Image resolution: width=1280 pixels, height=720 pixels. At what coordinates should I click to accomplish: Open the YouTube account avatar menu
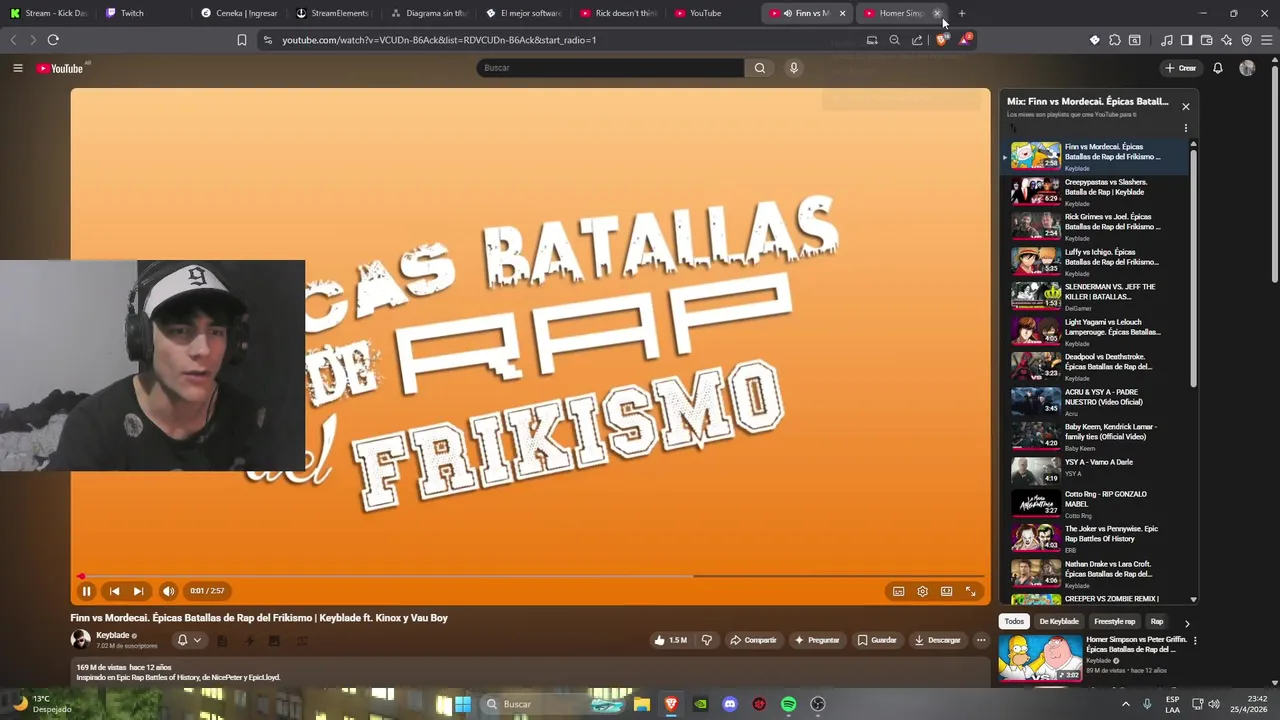1247,68
